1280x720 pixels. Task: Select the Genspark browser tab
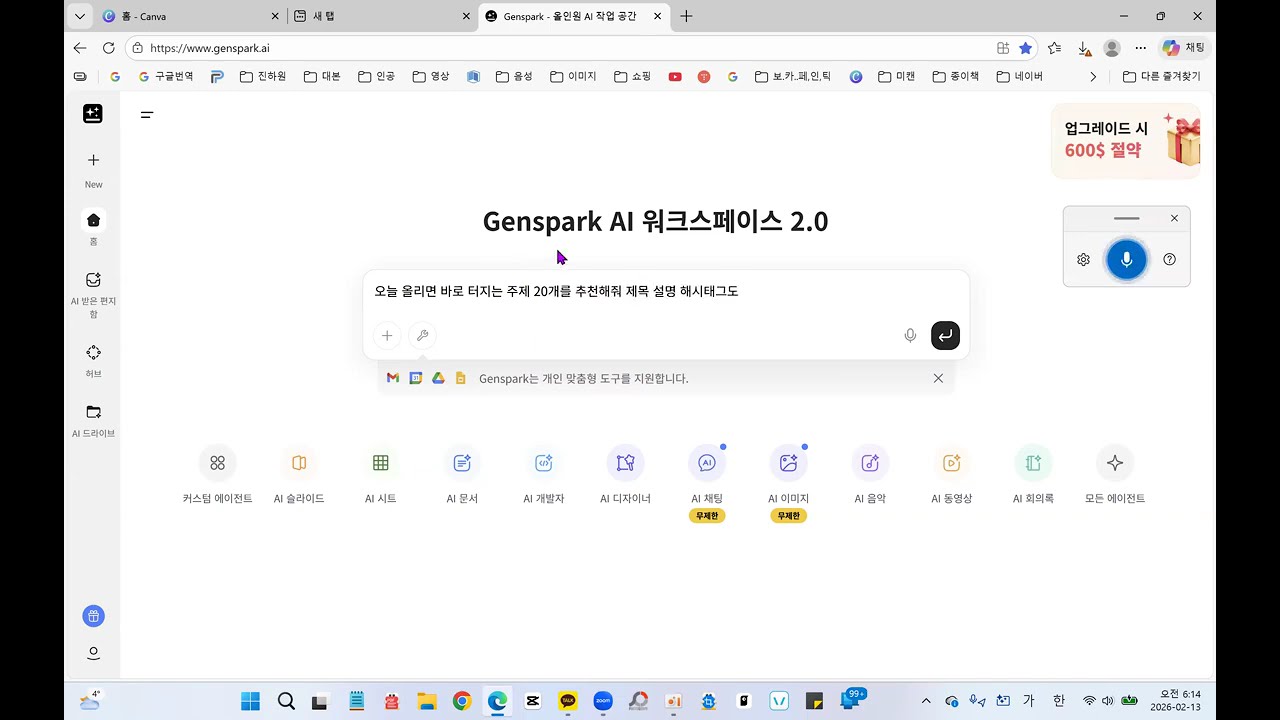[573, 16]
